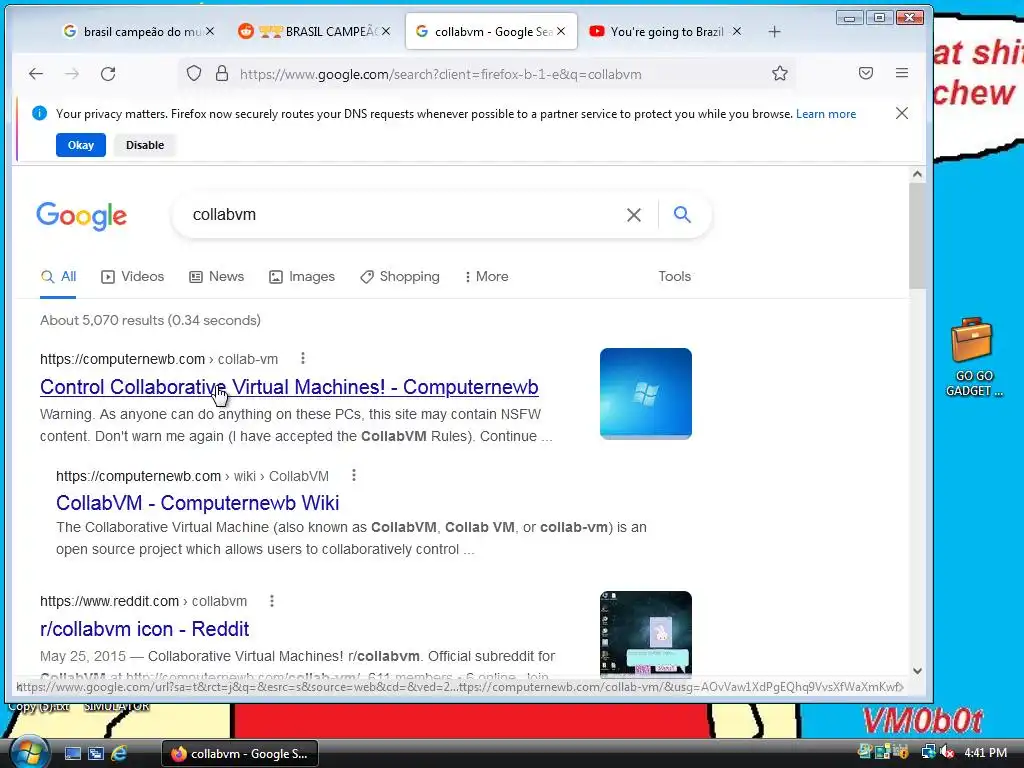Screen dimensions: 1024x768
Task: Select the All results filter
Action: coord(58,276)
